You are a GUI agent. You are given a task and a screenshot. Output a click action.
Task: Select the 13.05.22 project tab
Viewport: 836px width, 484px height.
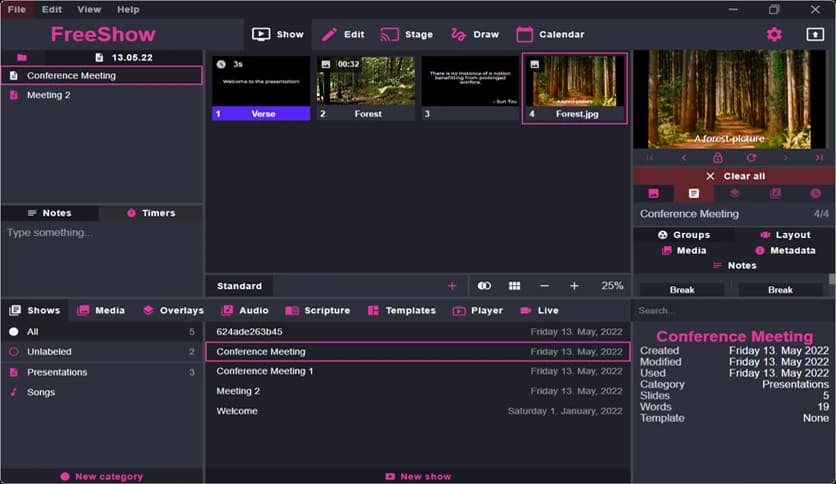click(124, 58)
